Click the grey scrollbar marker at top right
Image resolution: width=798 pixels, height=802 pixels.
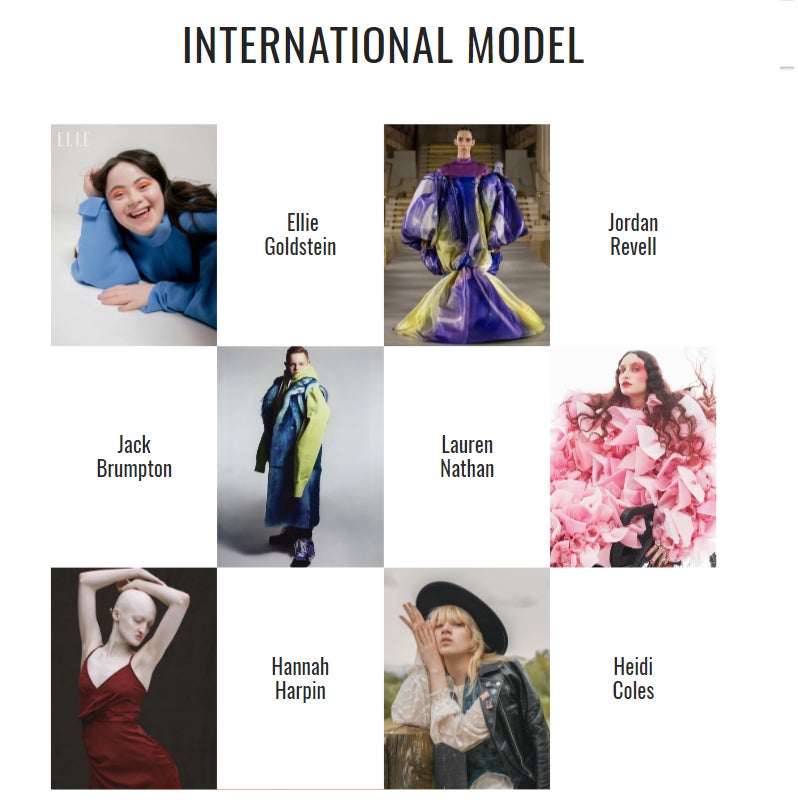pyautogui.click(x=787, y=67)
